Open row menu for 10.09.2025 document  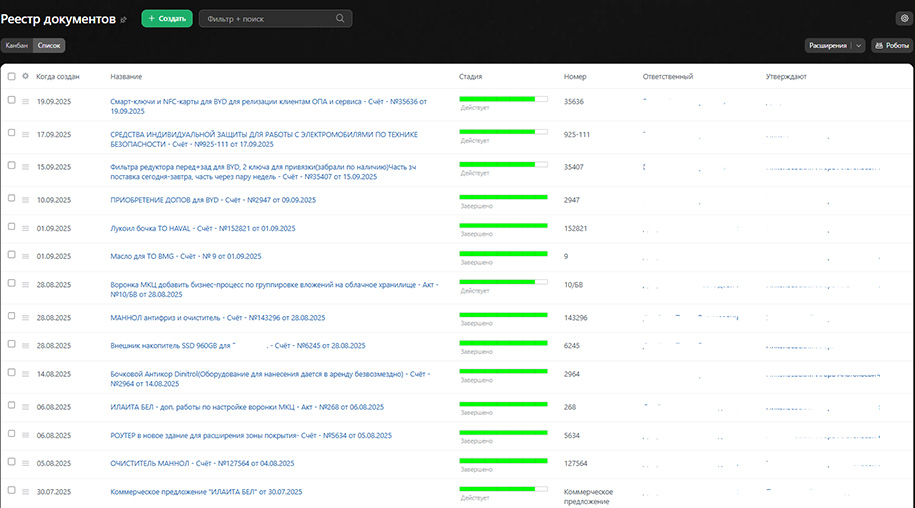(x=25, y=200)
